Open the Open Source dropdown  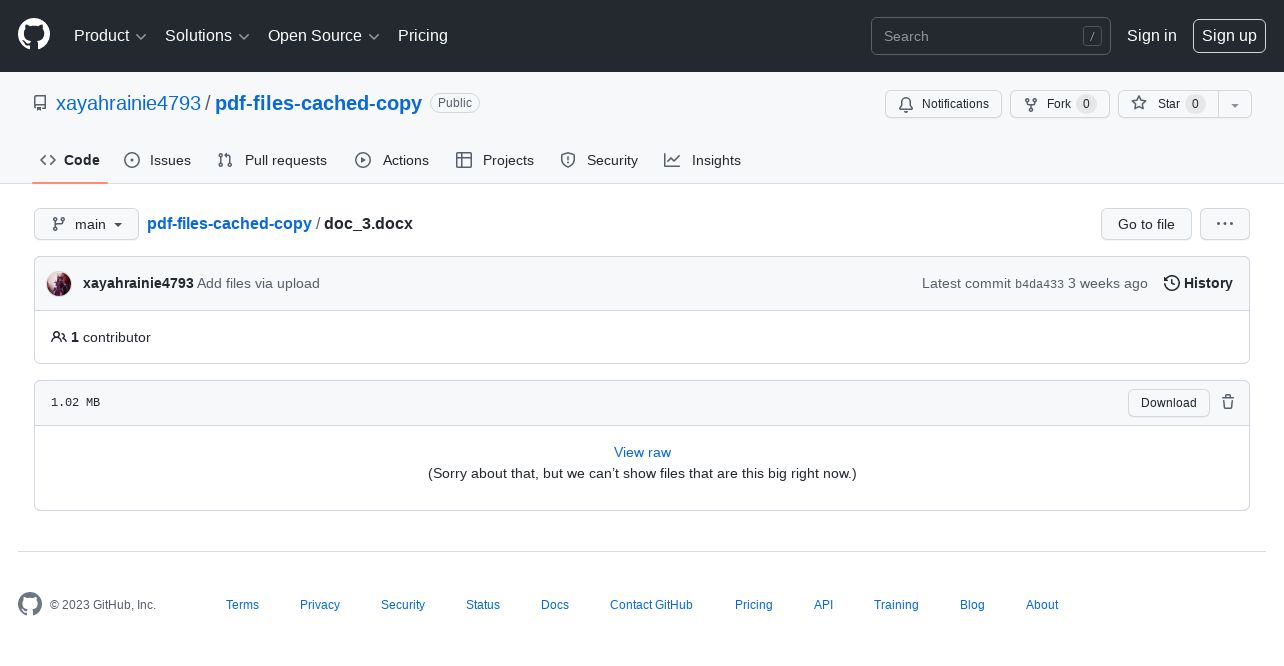324,36
